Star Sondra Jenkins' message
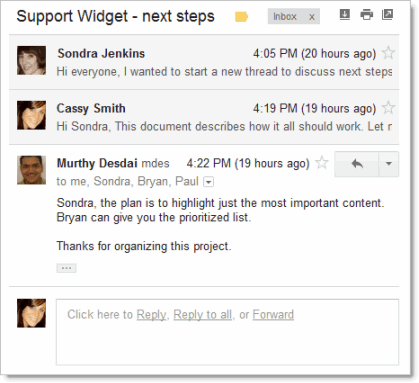419x383 pixels. point(388,53)
